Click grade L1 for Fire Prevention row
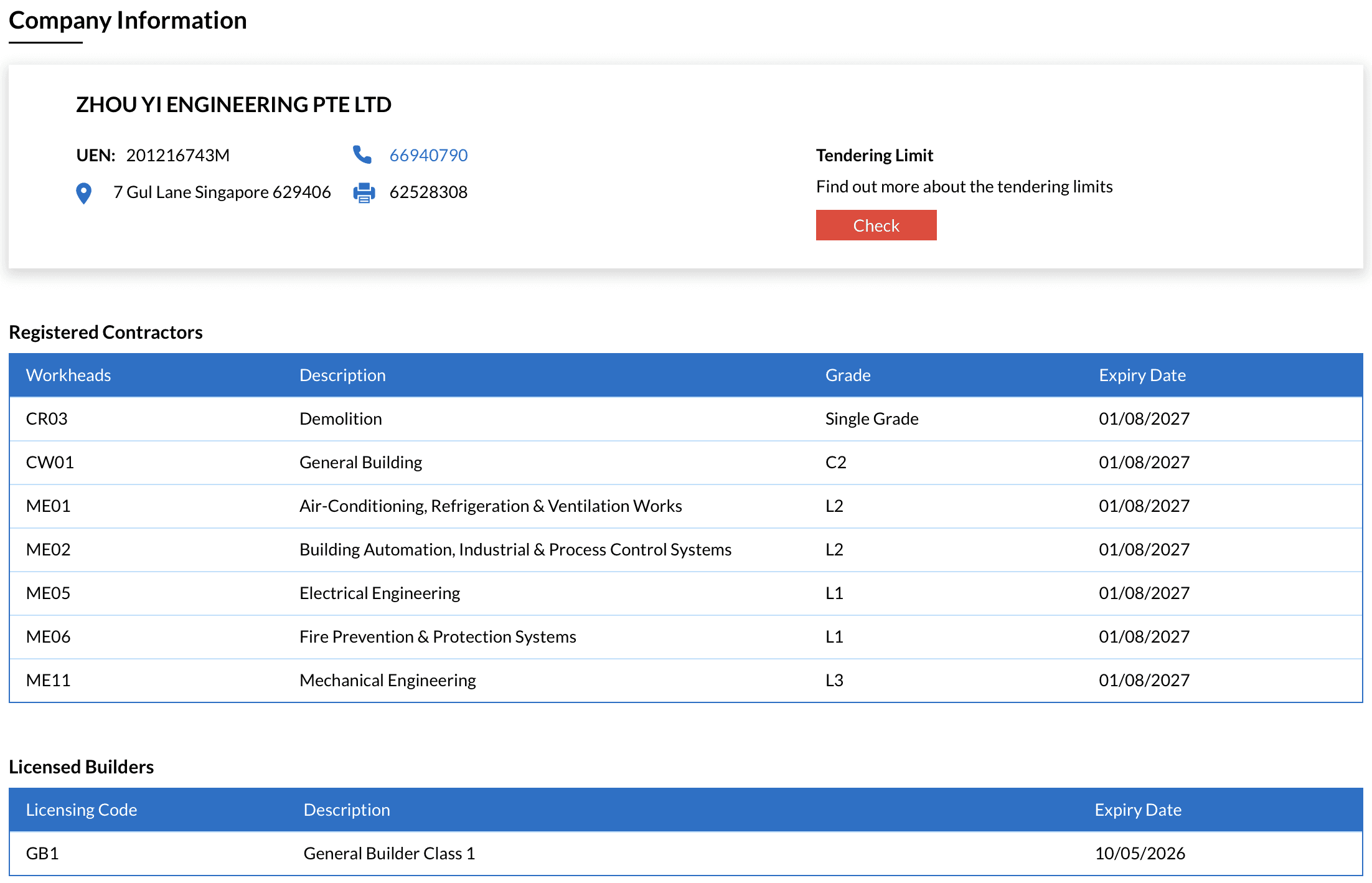 click(834, 636)
